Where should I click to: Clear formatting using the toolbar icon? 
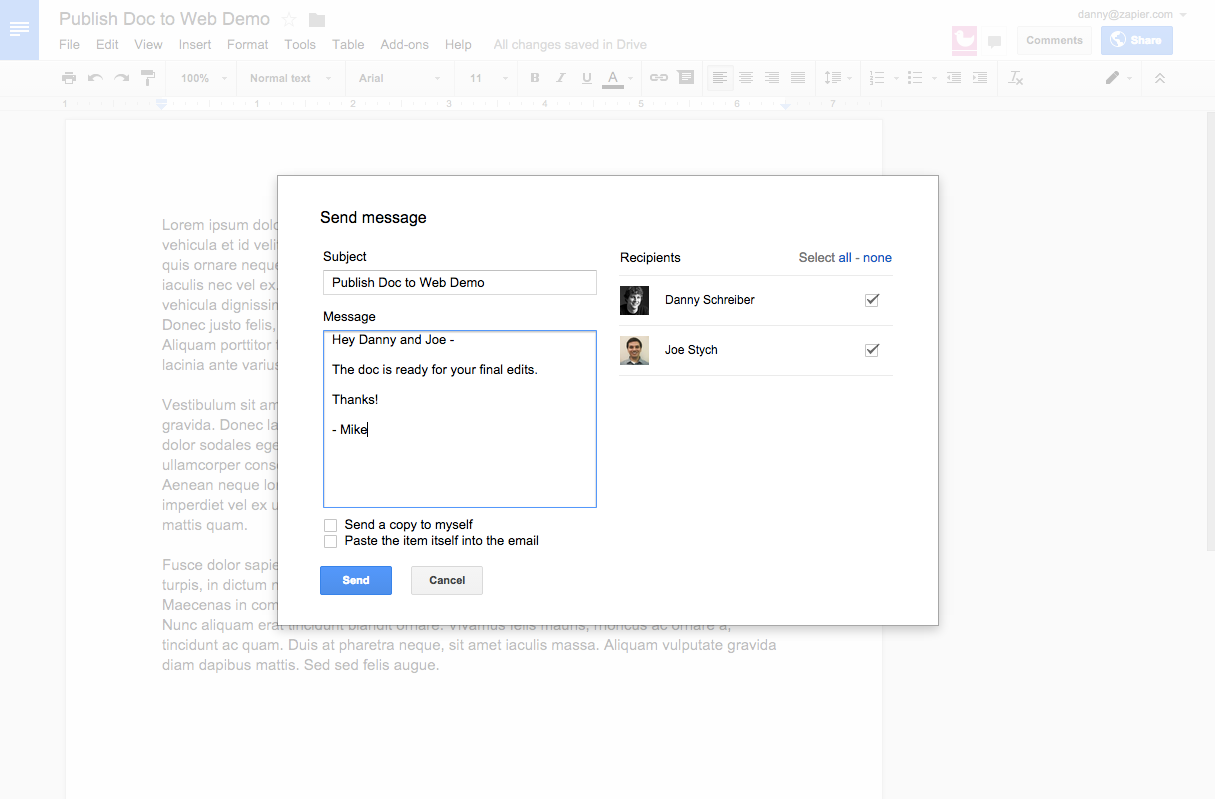tap(1016, 78)
